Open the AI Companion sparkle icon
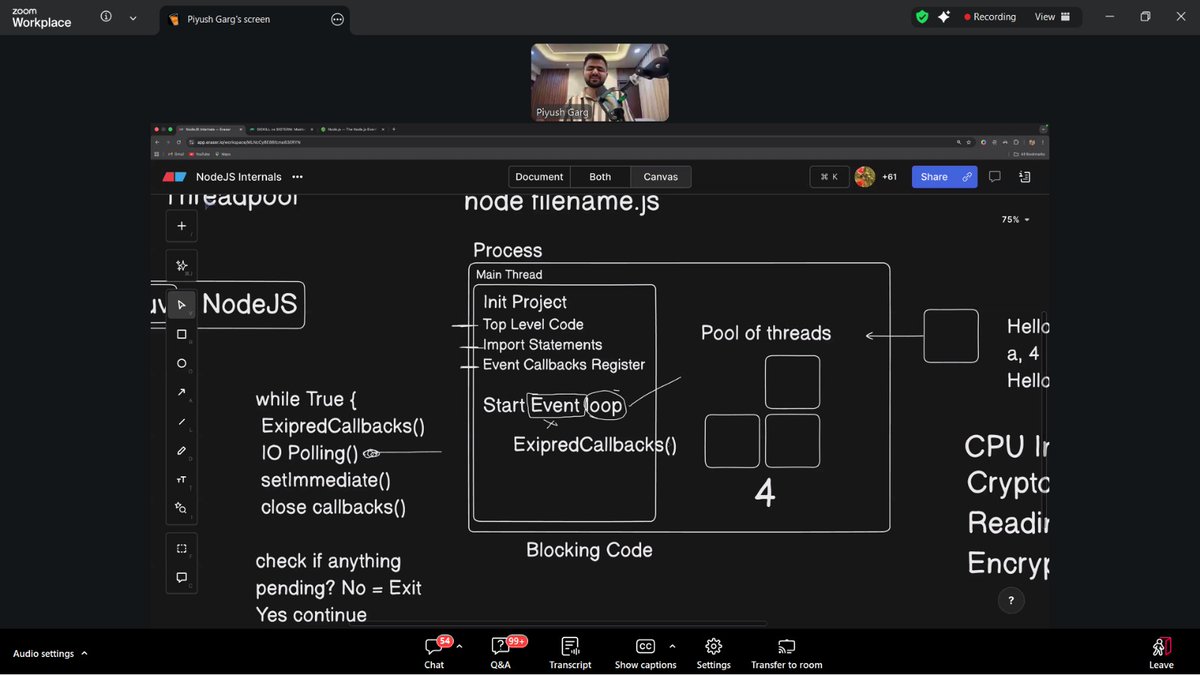This screenshot has width=1200, height=675. point(944,17)
